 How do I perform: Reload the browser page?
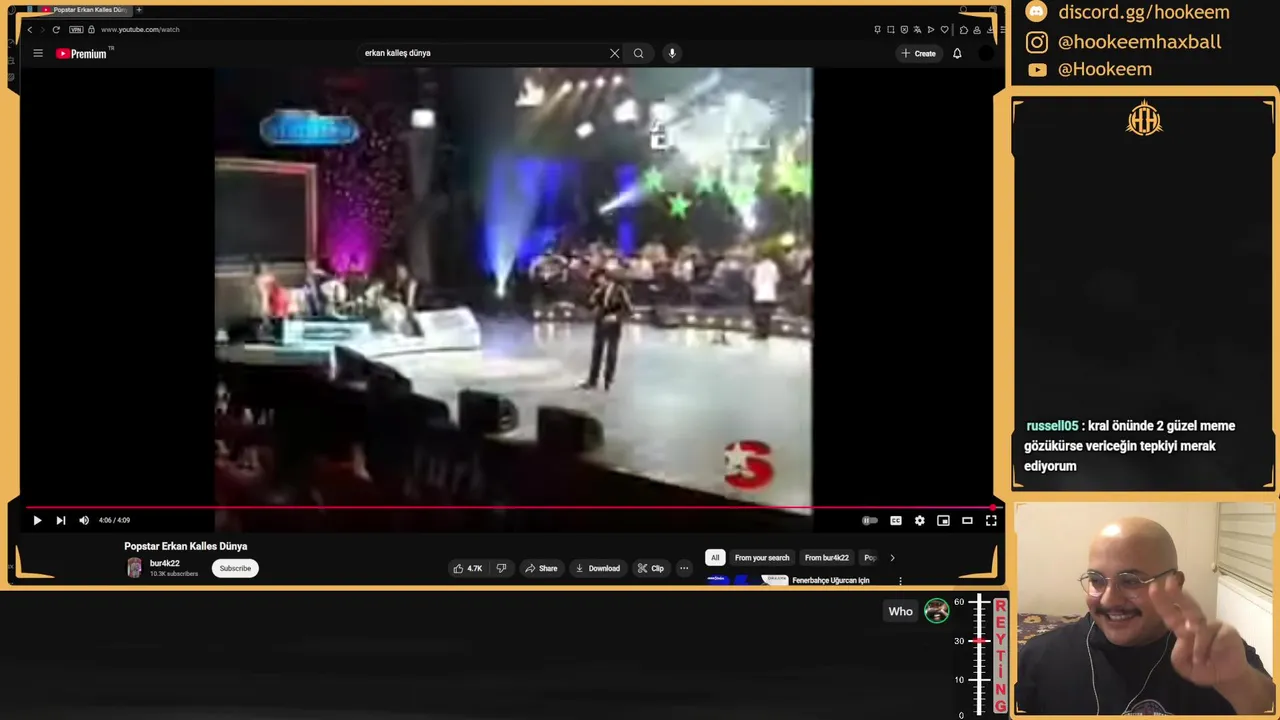pyautogui.click(x=56, y=29)
